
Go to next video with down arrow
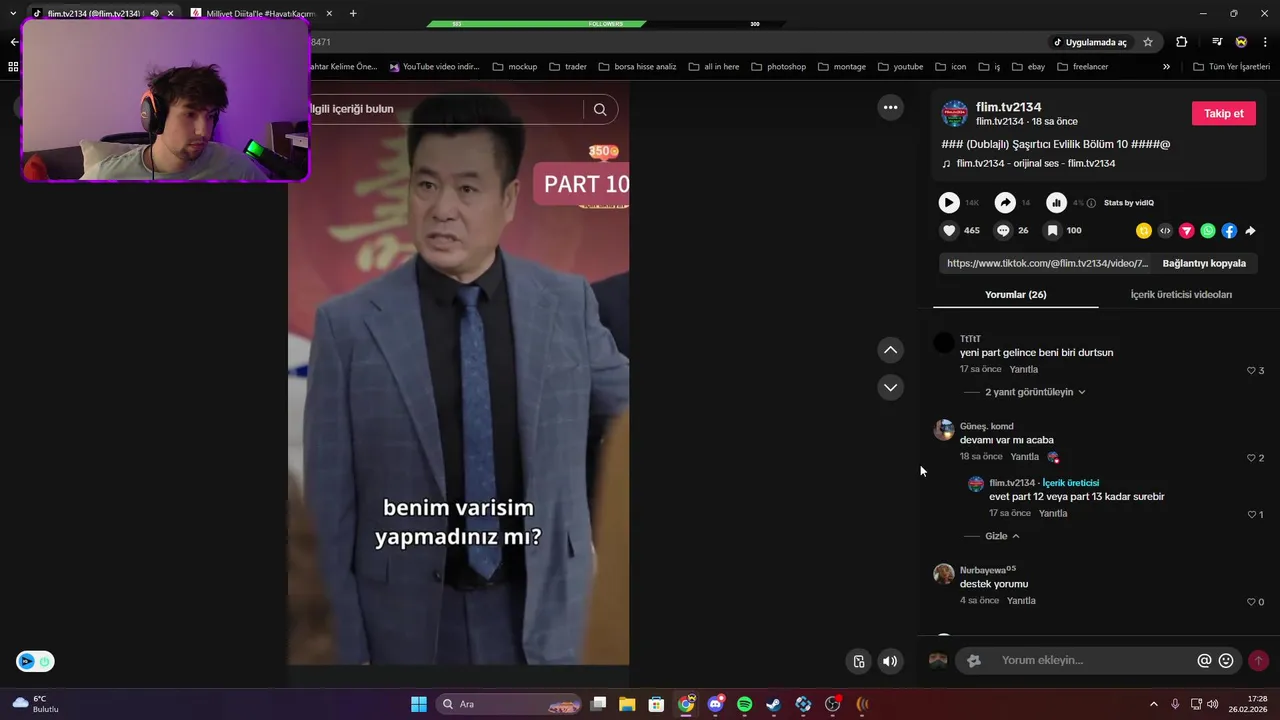click(890, 387)
